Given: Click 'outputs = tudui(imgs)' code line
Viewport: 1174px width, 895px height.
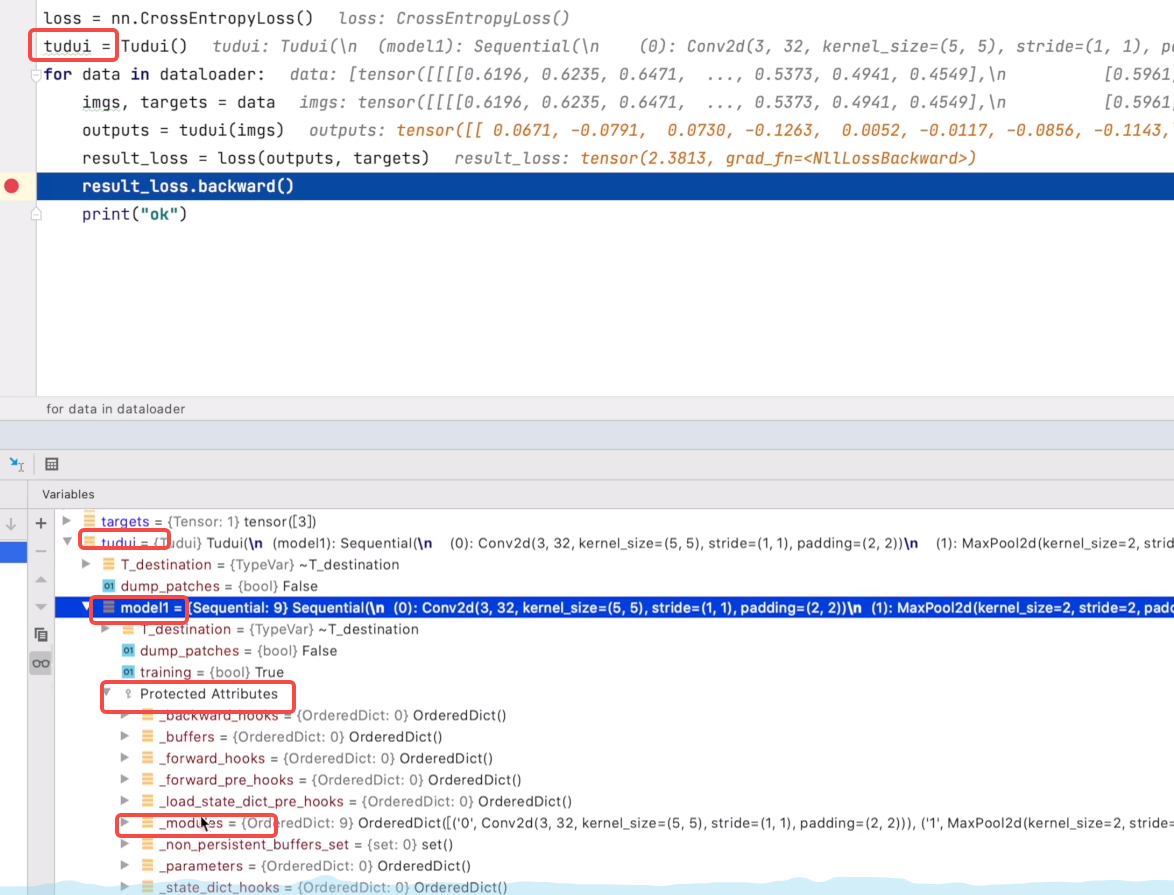Looking at the screenshot, I should click(183, 130).
